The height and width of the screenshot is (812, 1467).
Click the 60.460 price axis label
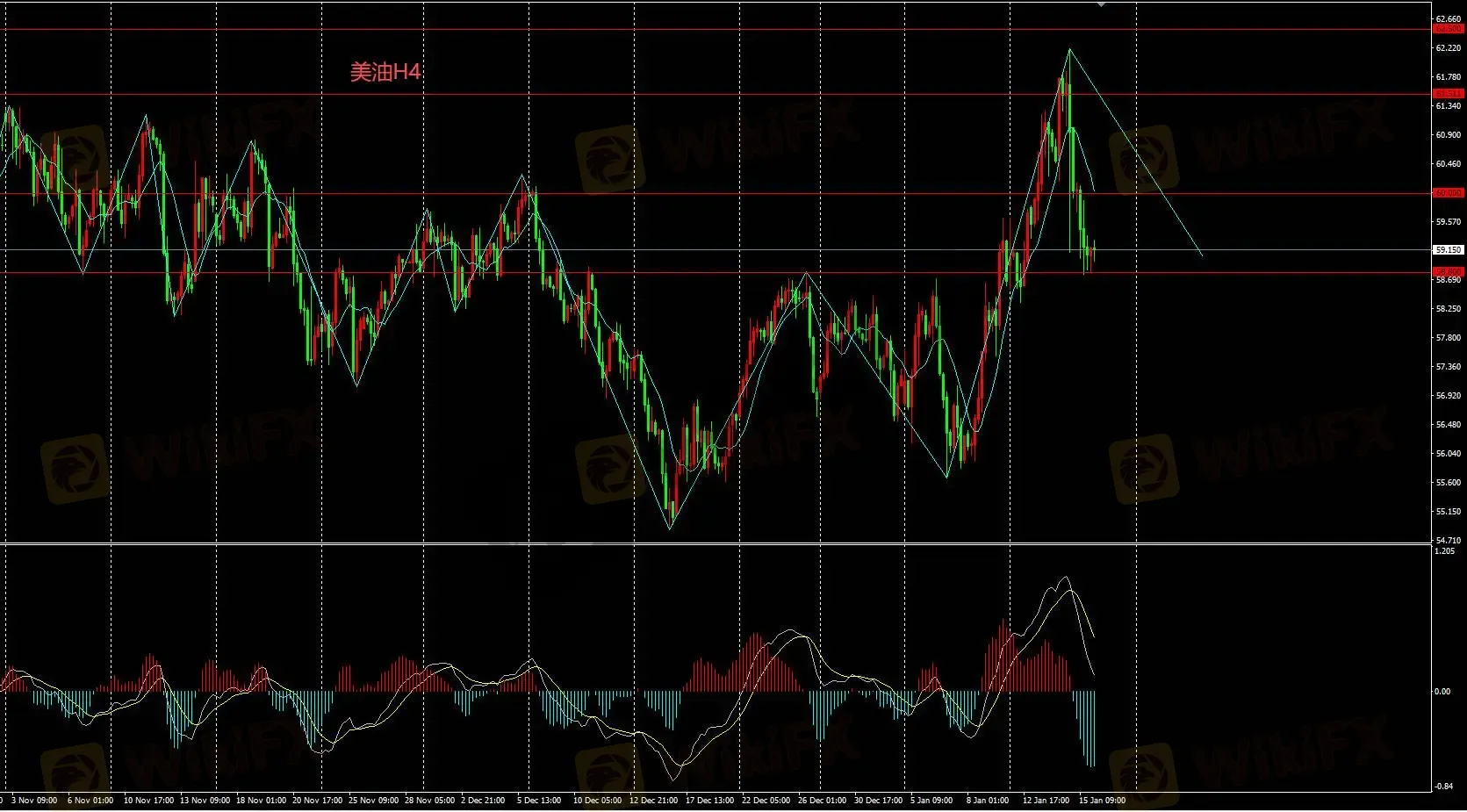tap(1448, 164)
